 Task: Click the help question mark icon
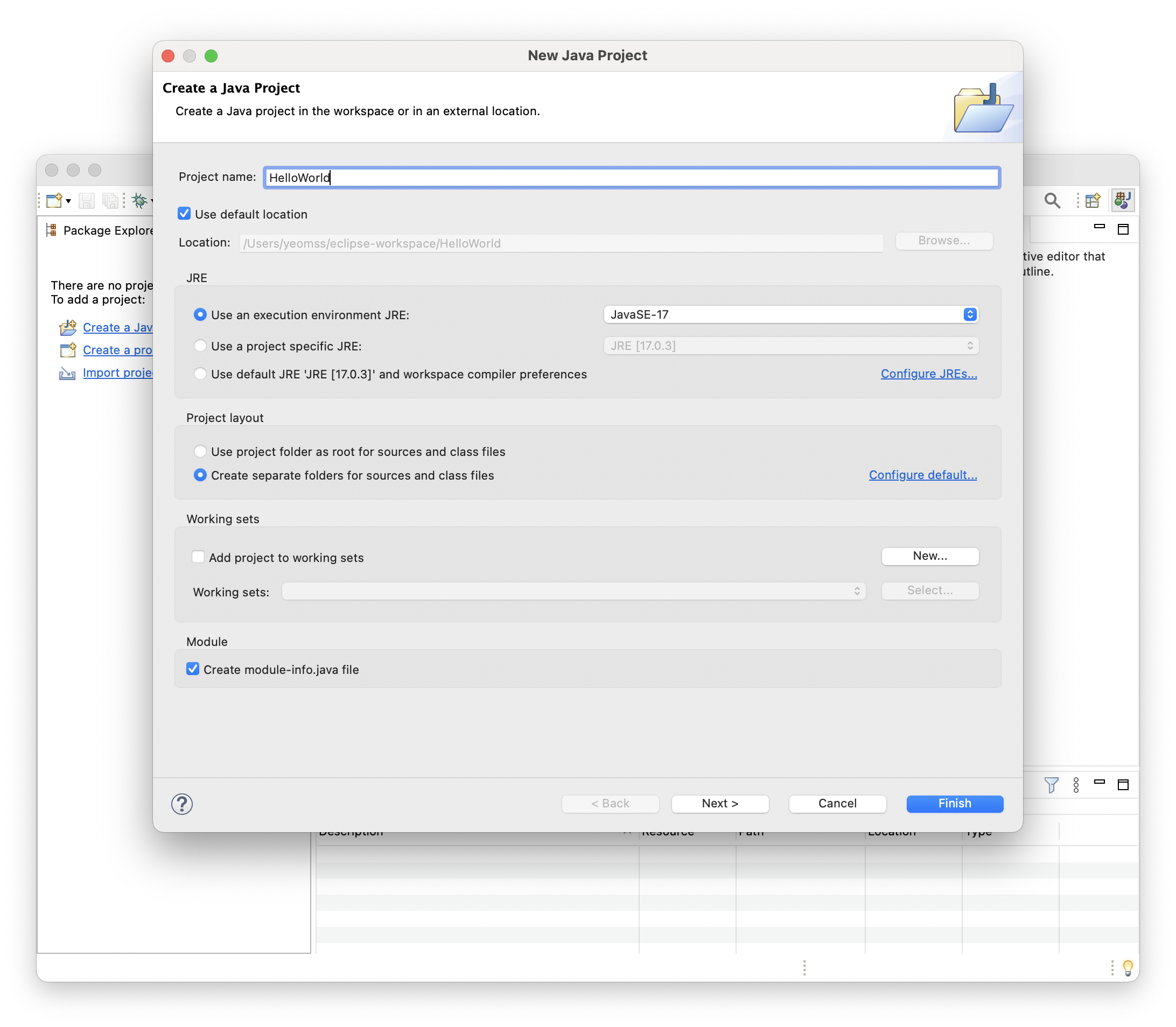click(x=182, y=804)
